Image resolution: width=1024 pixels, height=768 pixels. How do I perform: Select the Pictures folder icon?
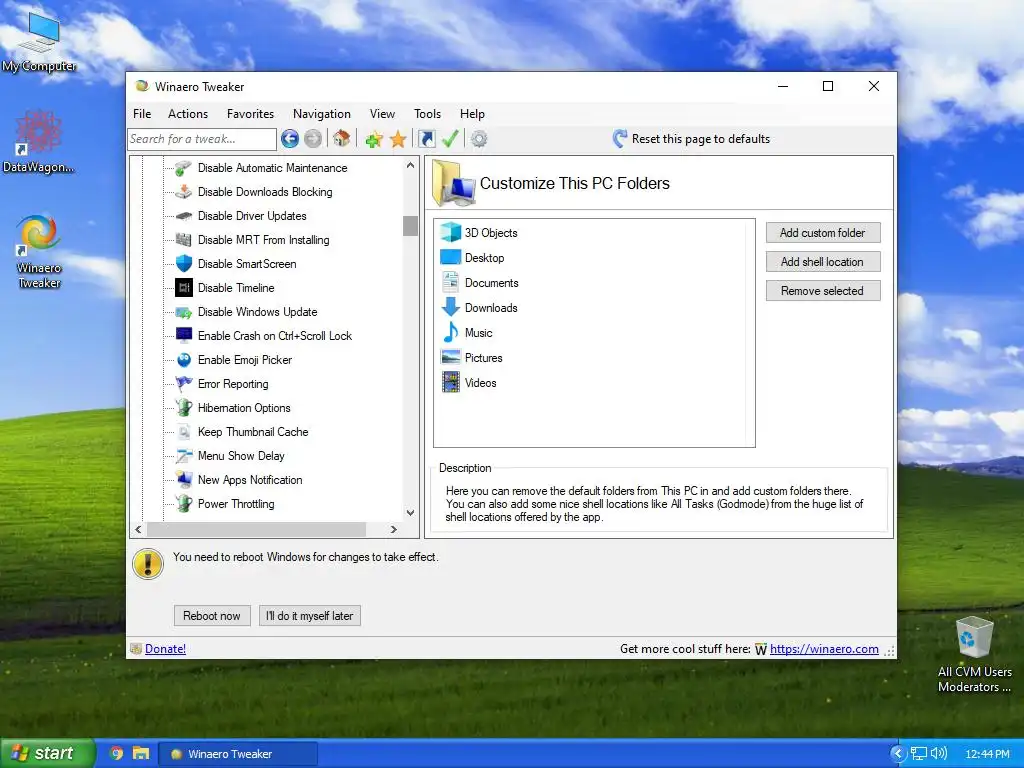click(451, 357)
